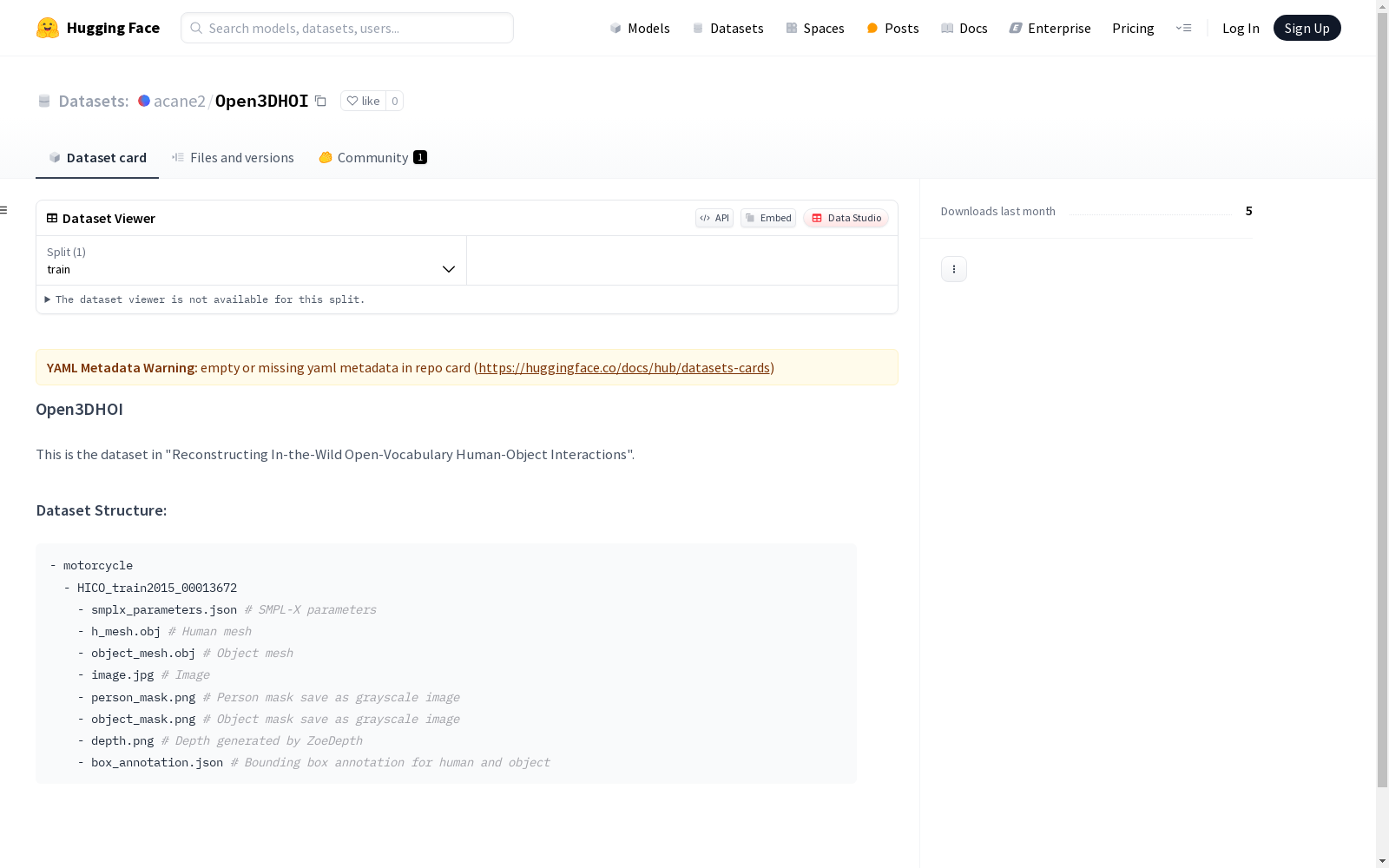
Task: Go to Models in navigation
Action: (640, 28)
